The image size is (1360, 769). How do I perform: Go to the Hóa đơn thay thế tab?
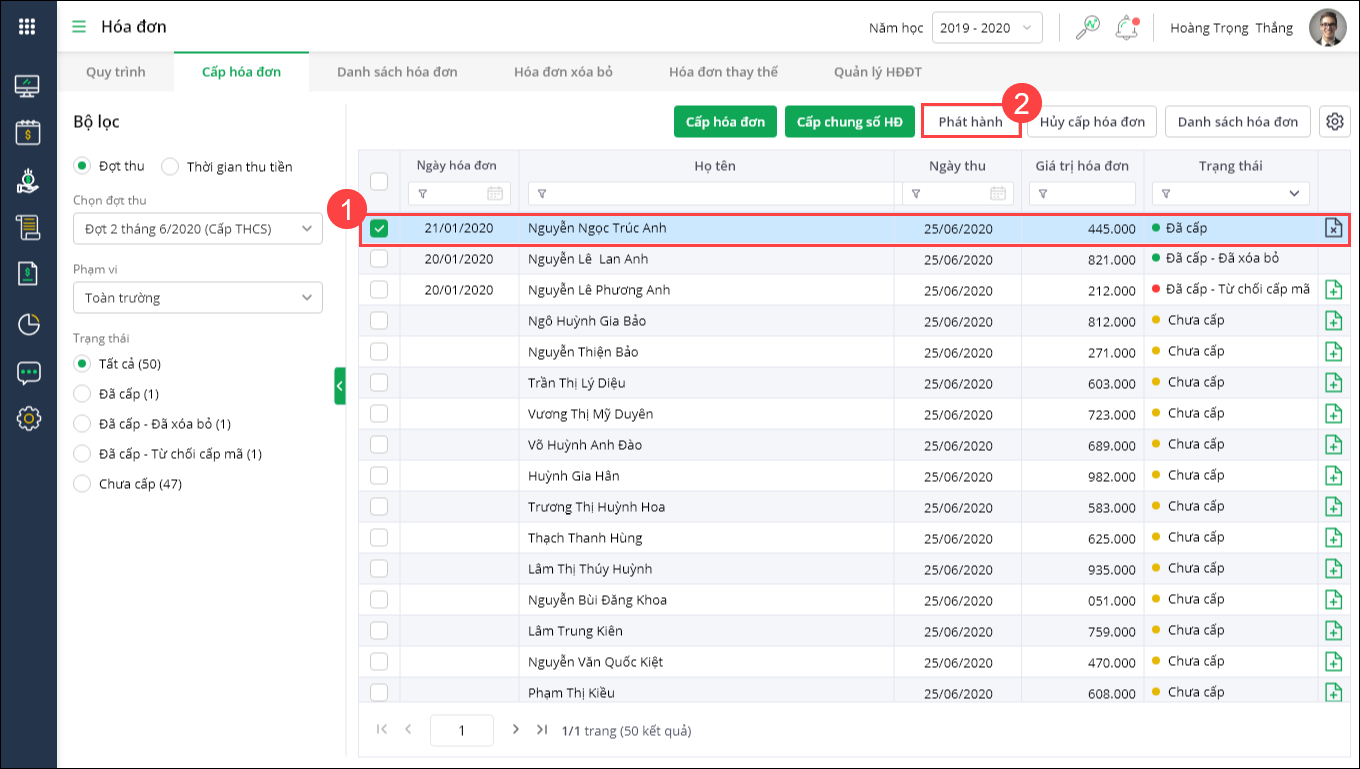(723, 72)
